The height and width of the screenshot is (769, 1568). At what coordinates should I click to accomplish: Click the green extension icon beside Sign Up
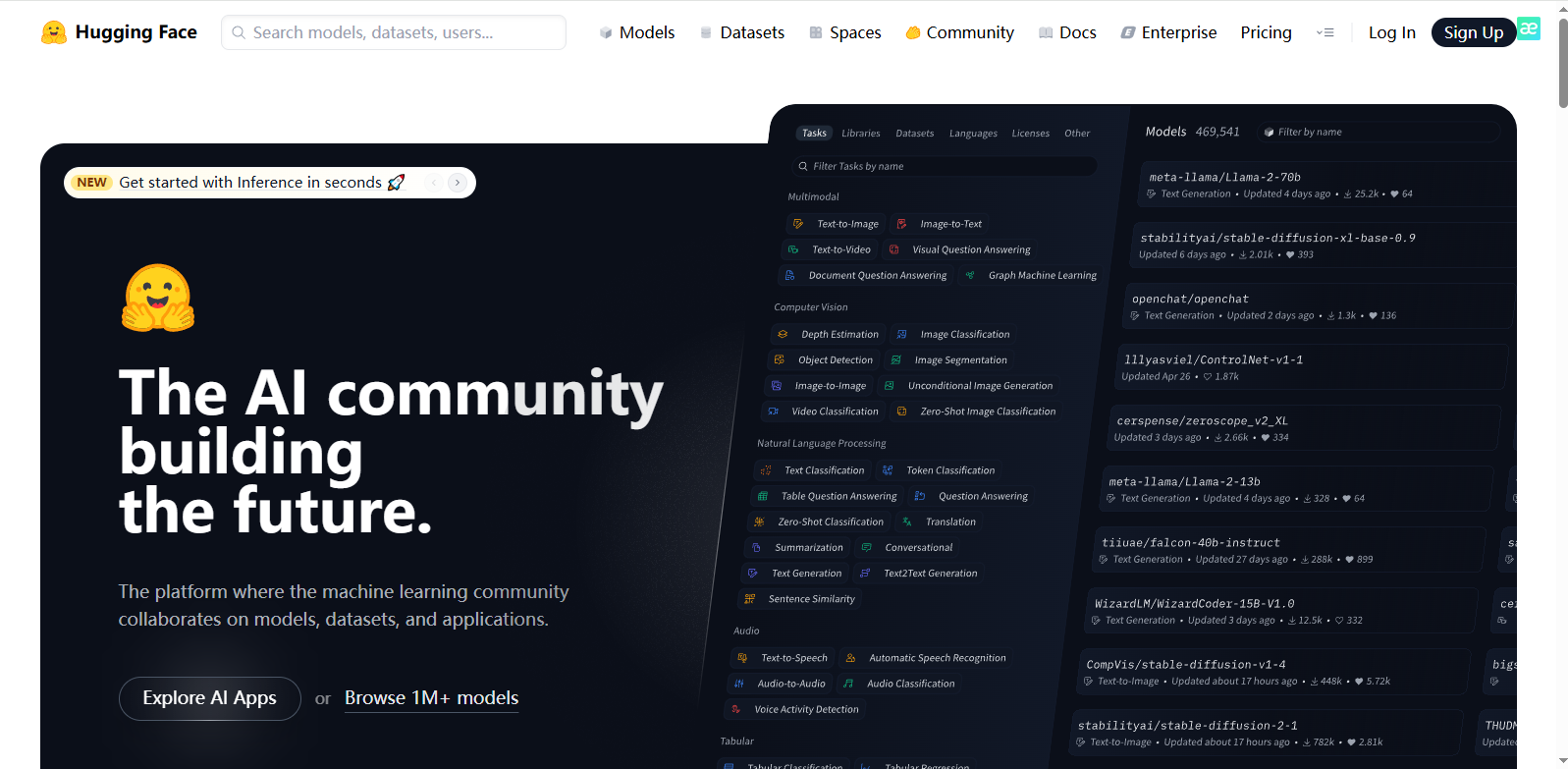pyautogui.click(x=1529, y=28)
